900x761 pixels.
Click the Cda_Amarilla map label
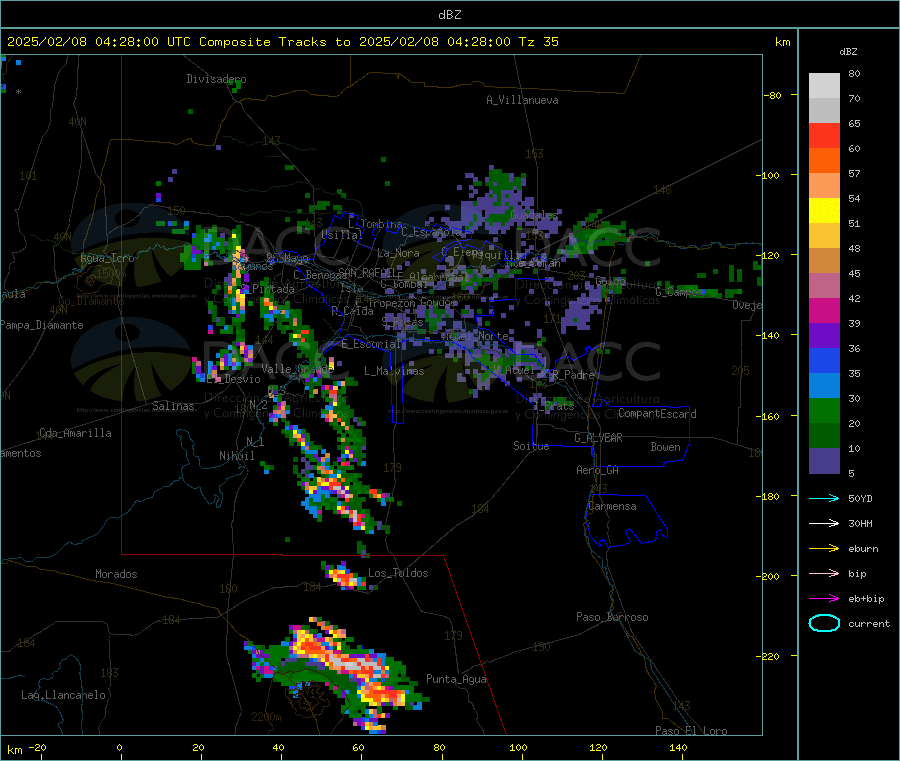click(x=75, y=433)
